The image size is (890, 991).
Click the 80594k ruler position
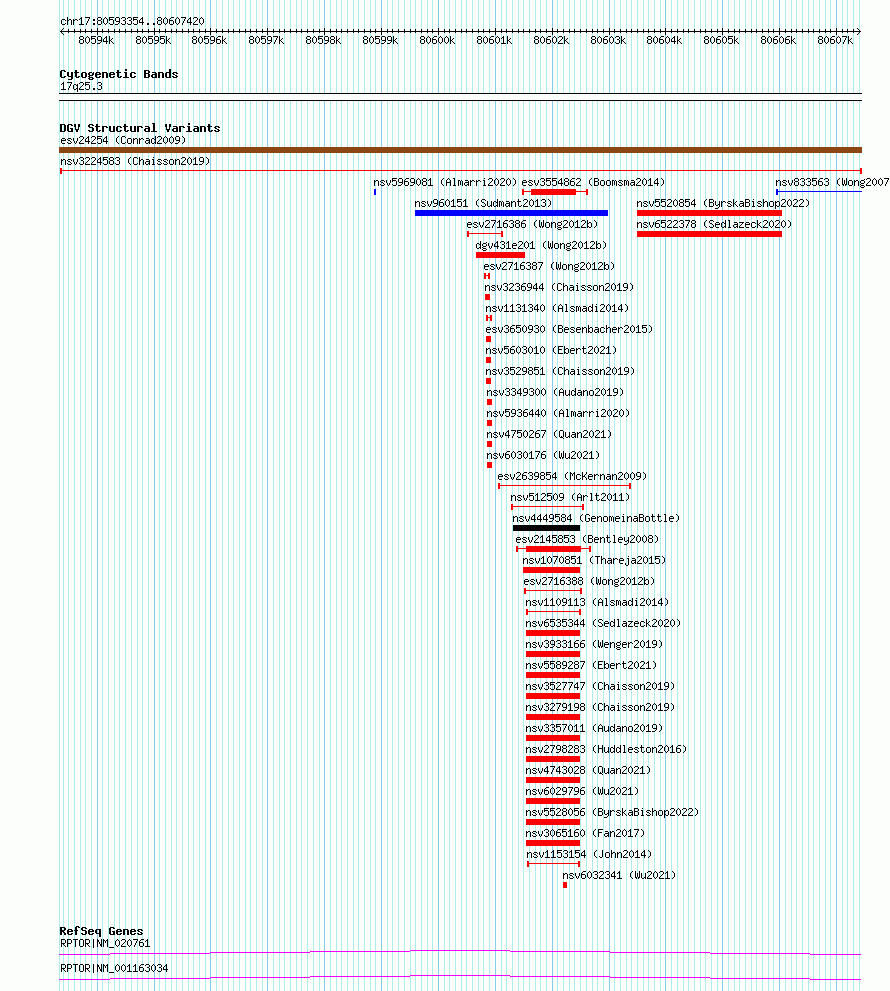pos(96,40)
